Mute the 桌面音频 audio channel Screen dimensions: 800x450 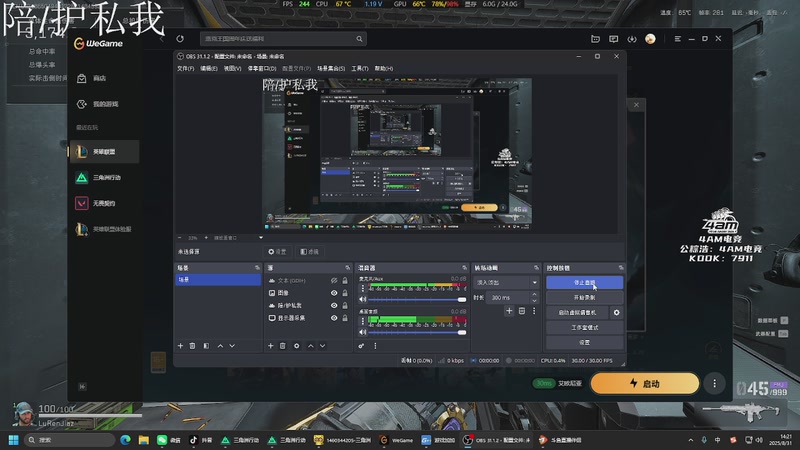click(x=363, y=332)
